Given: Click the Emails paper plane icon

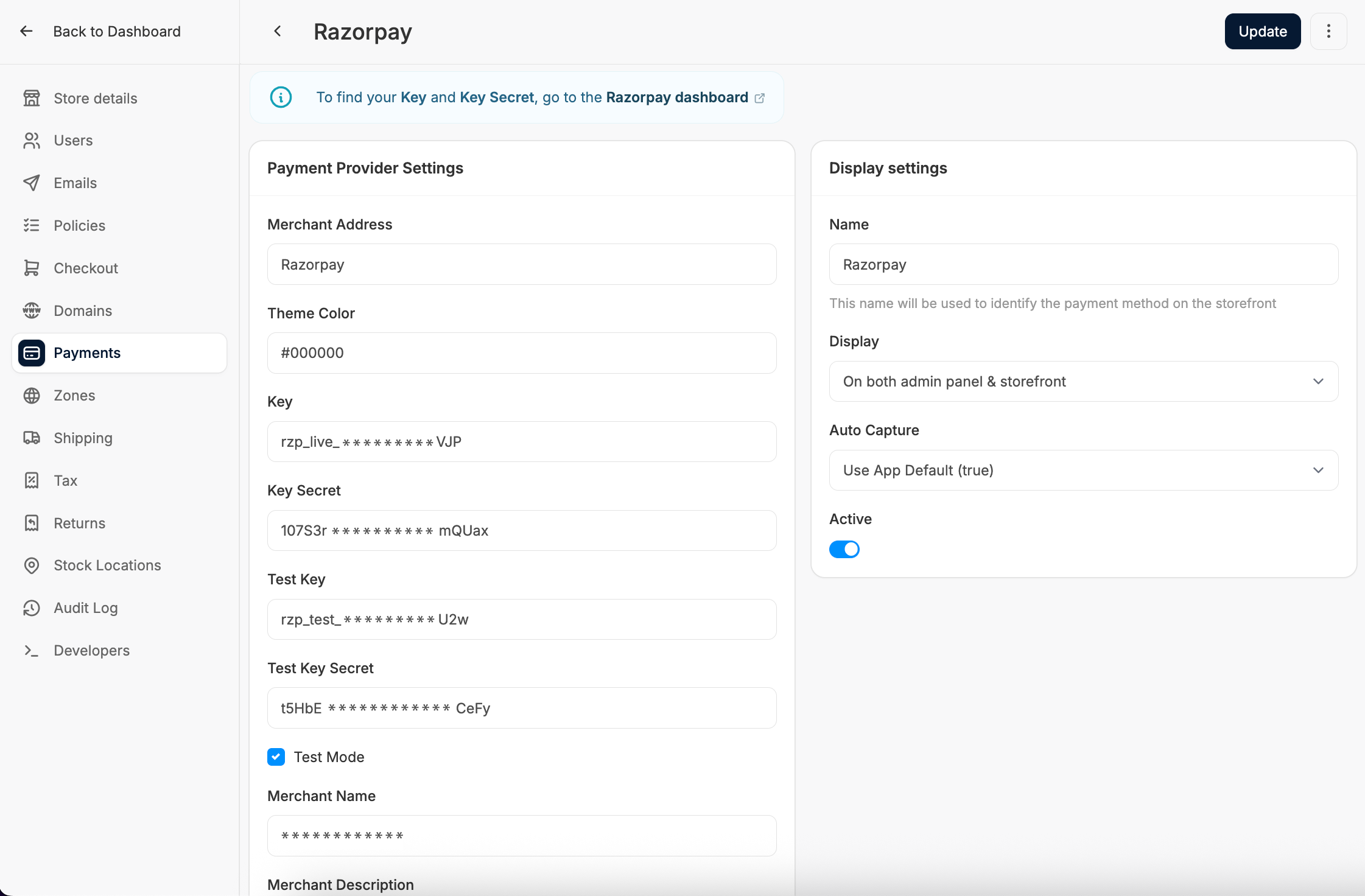Looking at the screenshot, I should tap(32, 183).
